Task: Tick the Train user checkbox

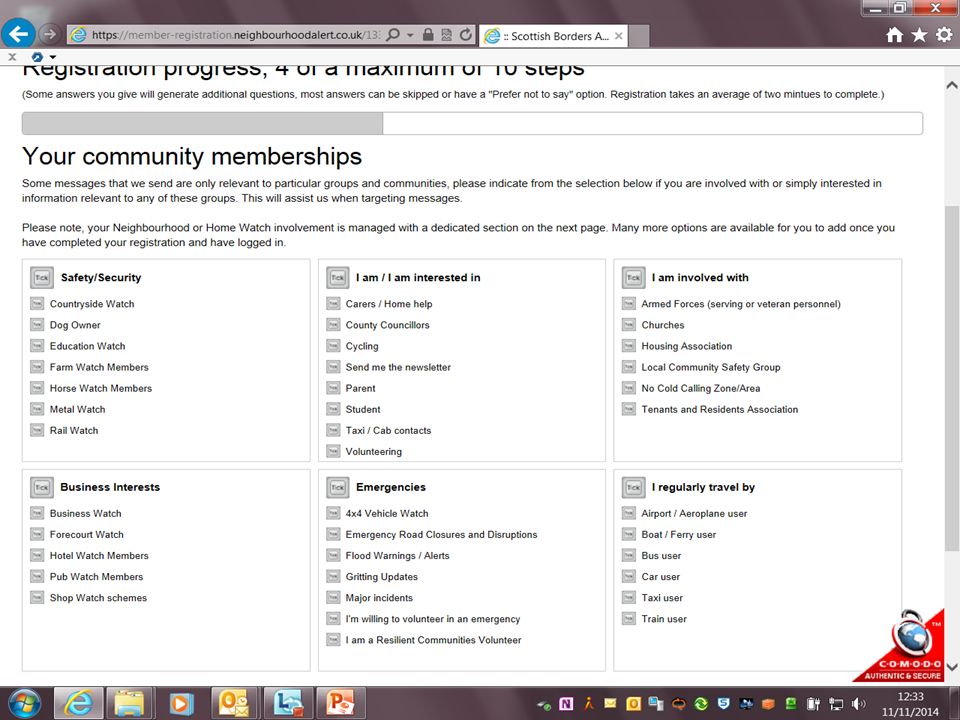Action: tap(629, 619)
